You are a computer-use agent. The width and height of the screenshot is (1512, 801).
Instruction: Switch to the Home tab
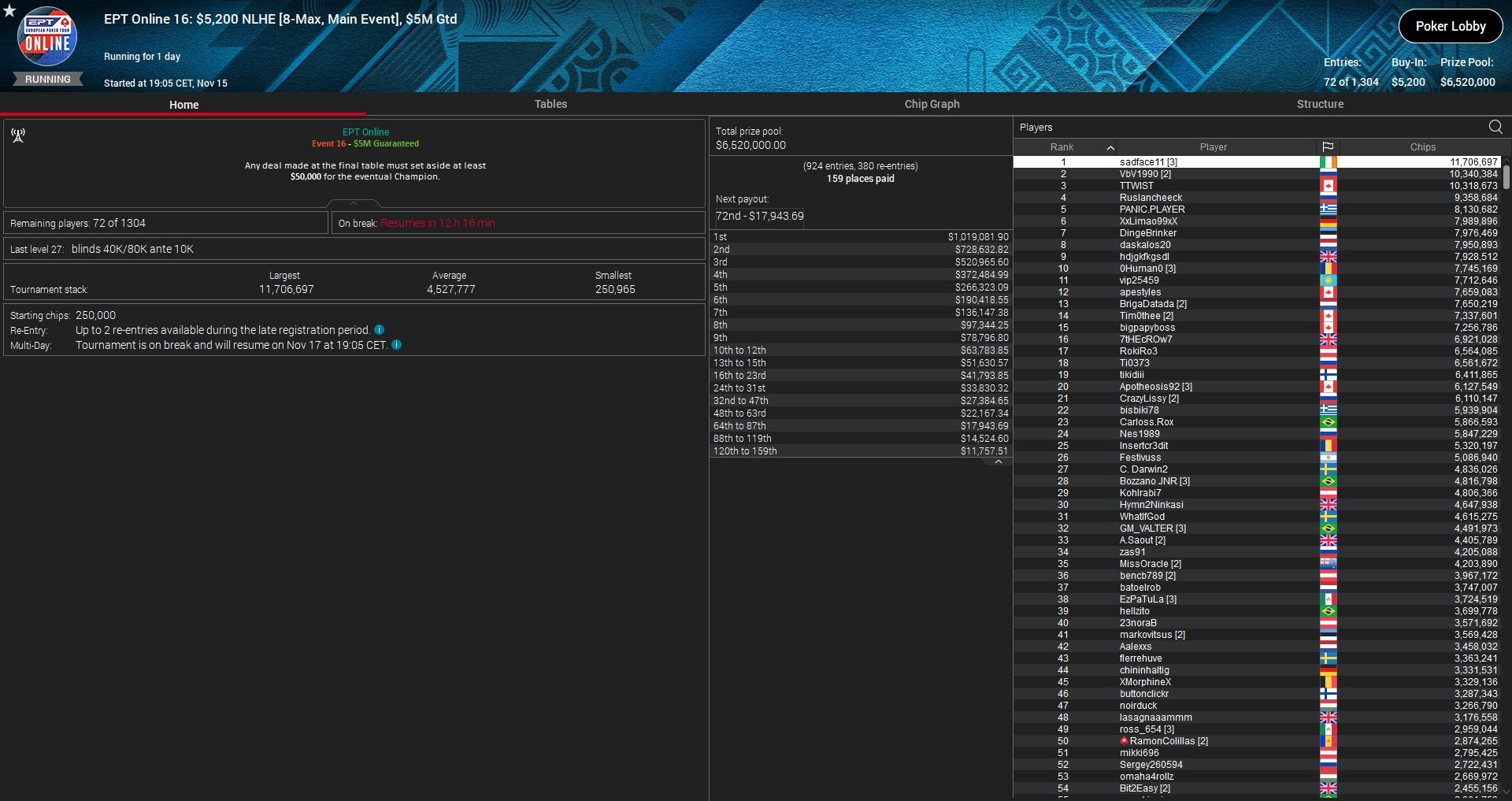point(183,104)
